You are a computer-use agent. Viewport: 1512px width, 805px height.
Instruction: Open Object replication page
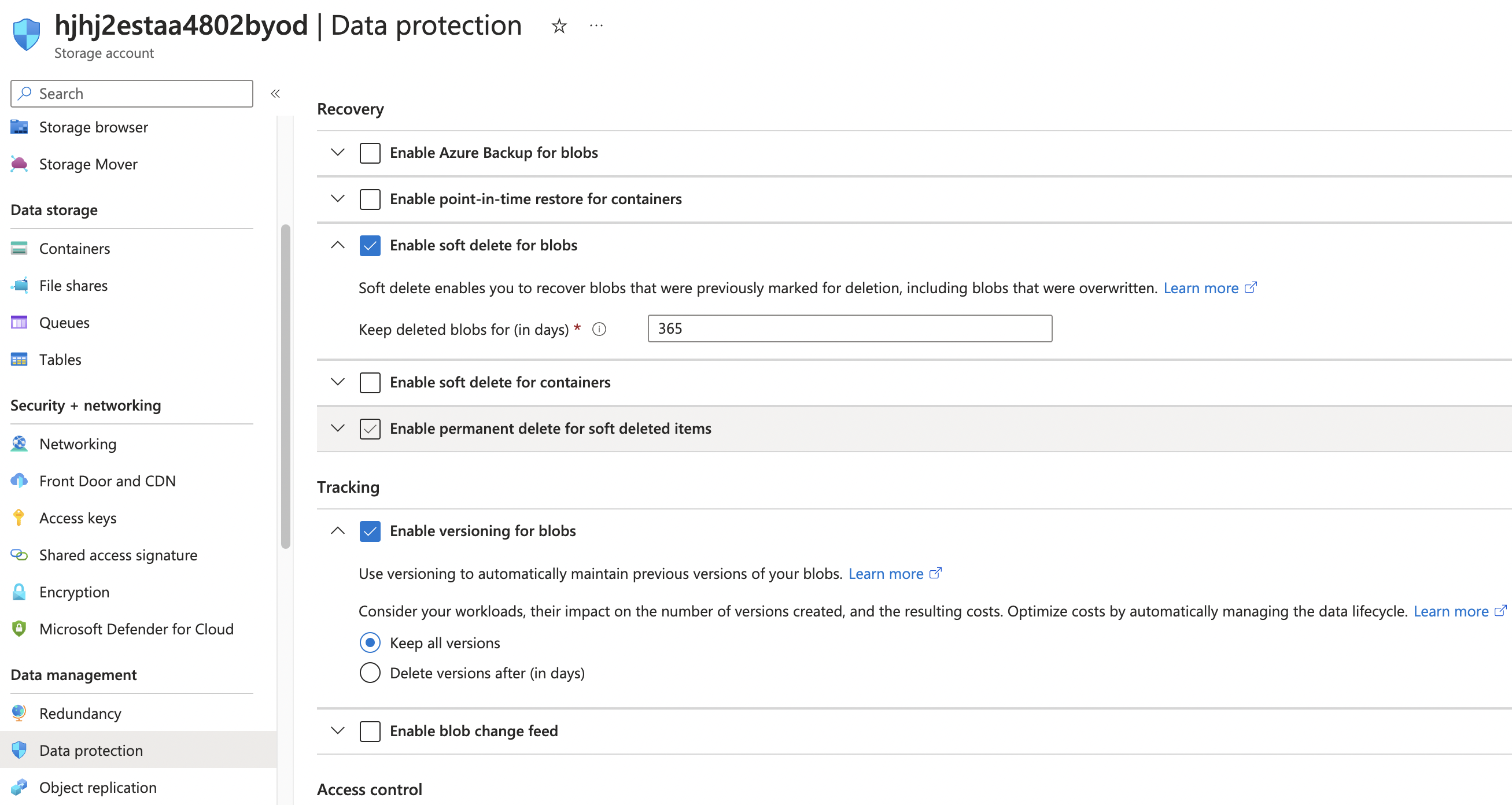98,788
